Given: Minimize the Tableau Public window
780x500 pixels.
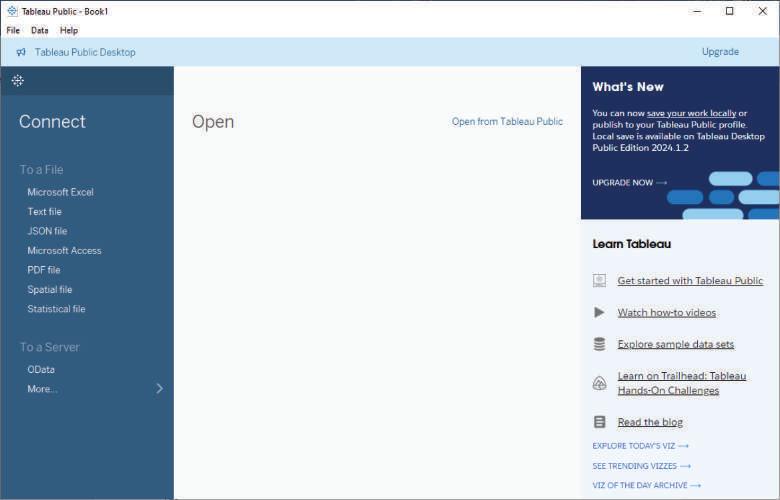Looking at the screenshot, I should coord(697,11).
